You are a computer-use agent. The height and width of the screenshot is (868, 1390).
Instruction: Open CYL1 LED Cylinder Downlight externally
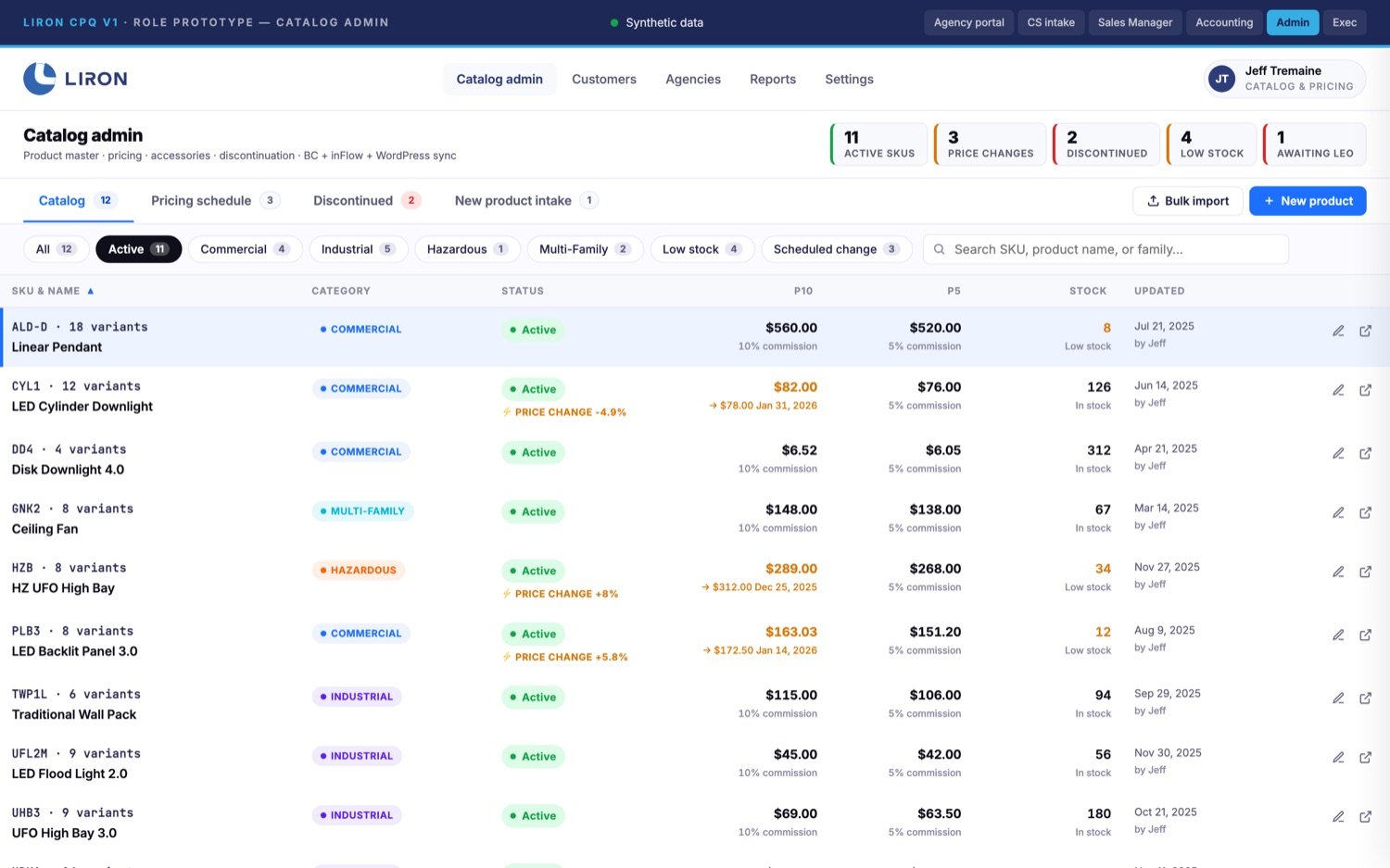click(x=1365, y=390)
